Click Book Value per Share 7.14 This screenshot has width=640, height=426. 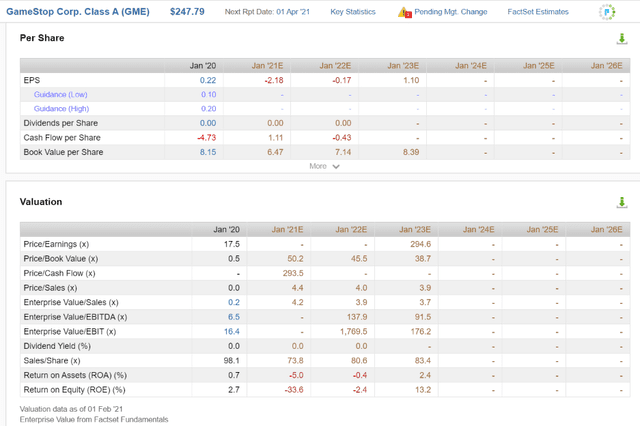343,152
